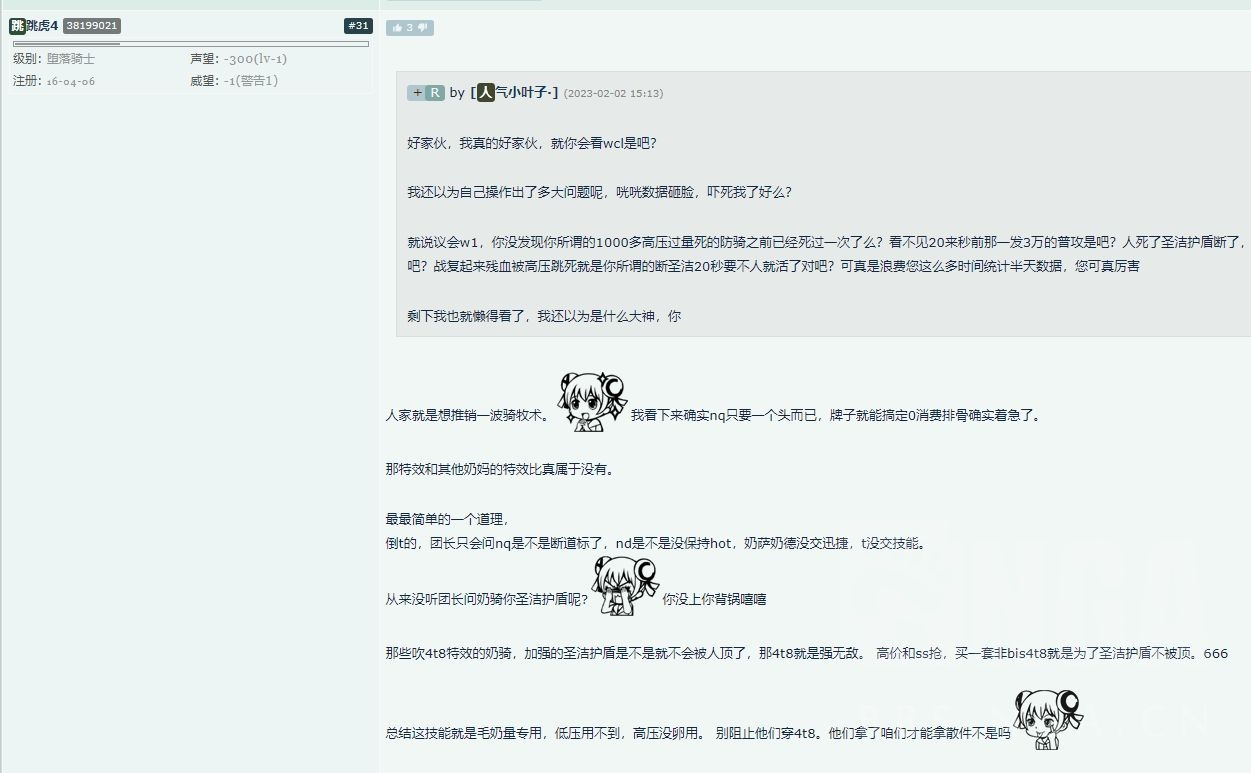
Task: Click the thumbs-up icon showing 3
Action: (400, 27)
